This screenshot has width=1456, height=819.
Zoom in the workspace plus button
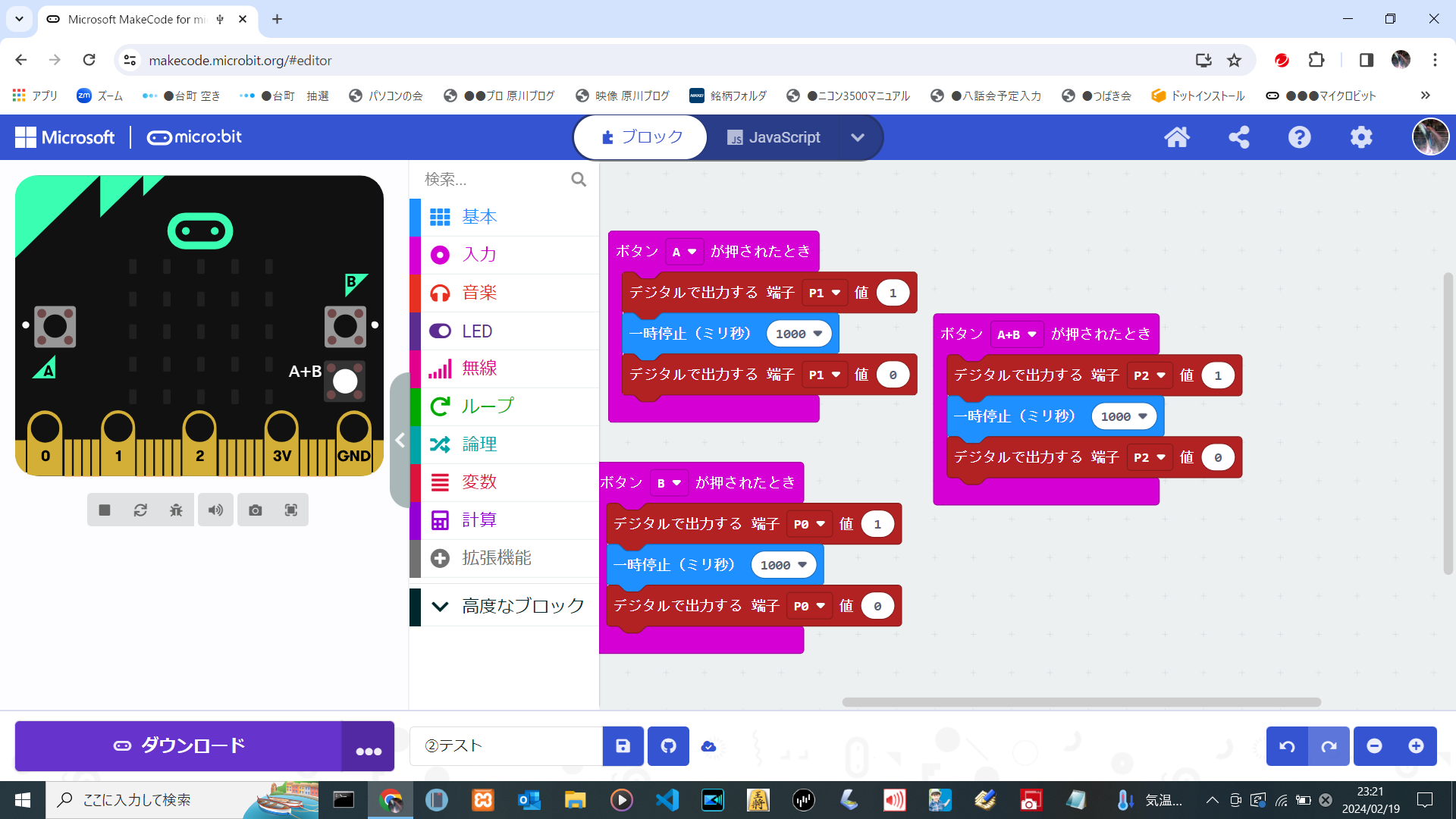click(x=1416, y=746)
